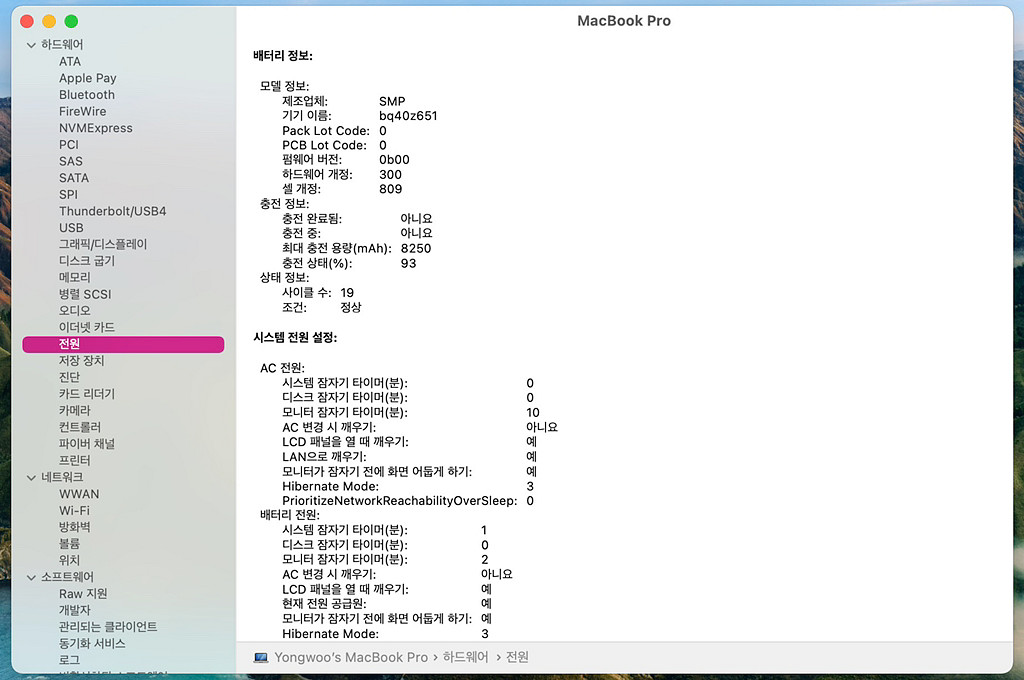The image size is (1024, 680).
Task: Select 그래픽/디스플레이 in the sidebar
Action: pos(102,244)
